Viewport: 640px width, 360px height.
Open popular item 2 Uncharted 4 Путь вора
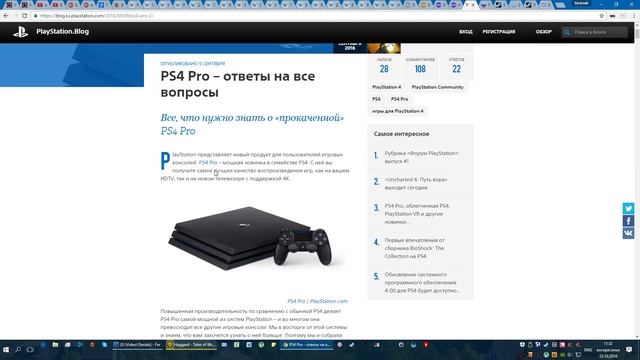pos(416,184)
